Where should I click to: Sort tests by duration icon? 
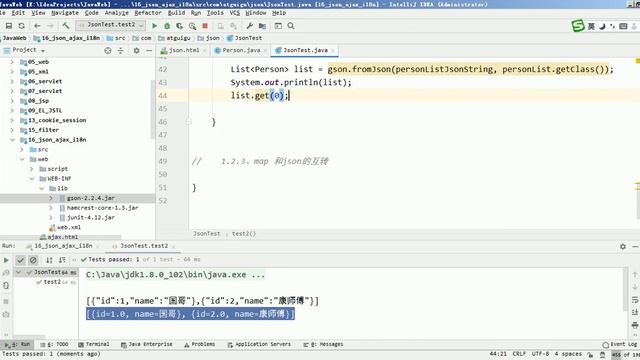coord(62,260)
